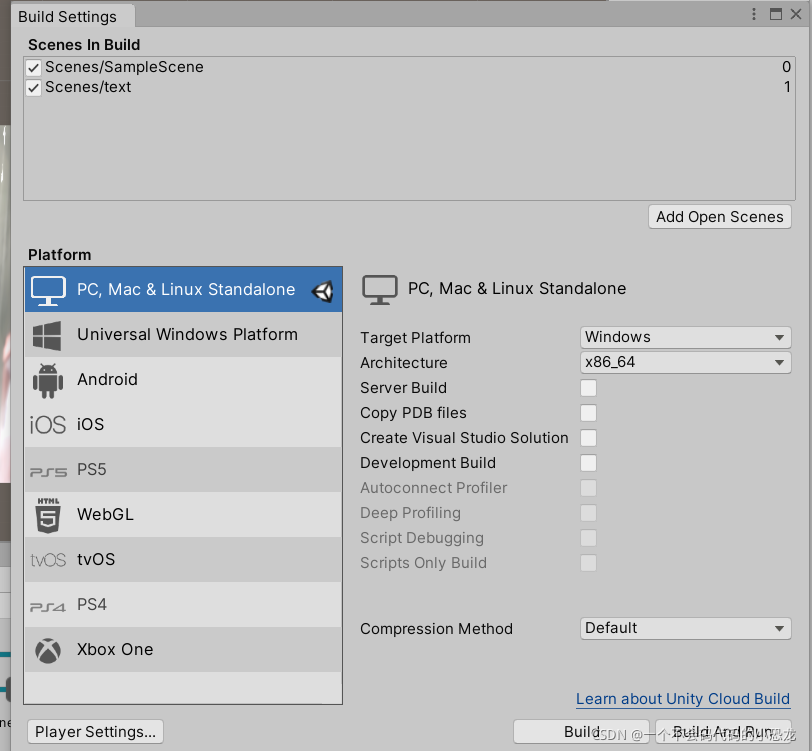Image resolution: width=812 pixels, height=751 pixels.
Task: Select the PS5 logo icon
Action: [x=48, y=472]
